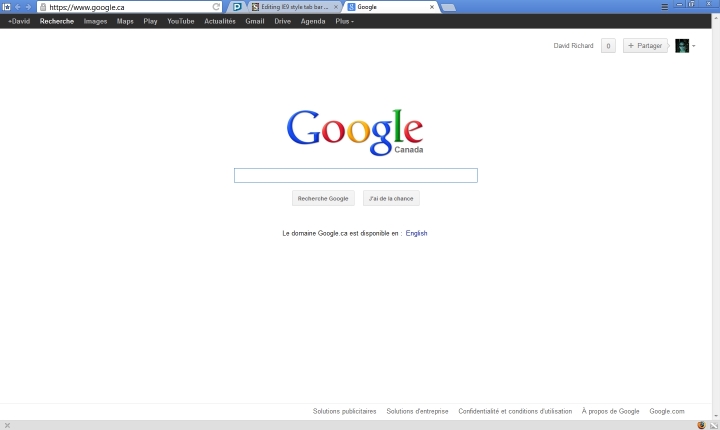This screenshot has width=720, height=430.
Task: Minimize the browser window
Action: pyautogui.click(x=680, y=4)
